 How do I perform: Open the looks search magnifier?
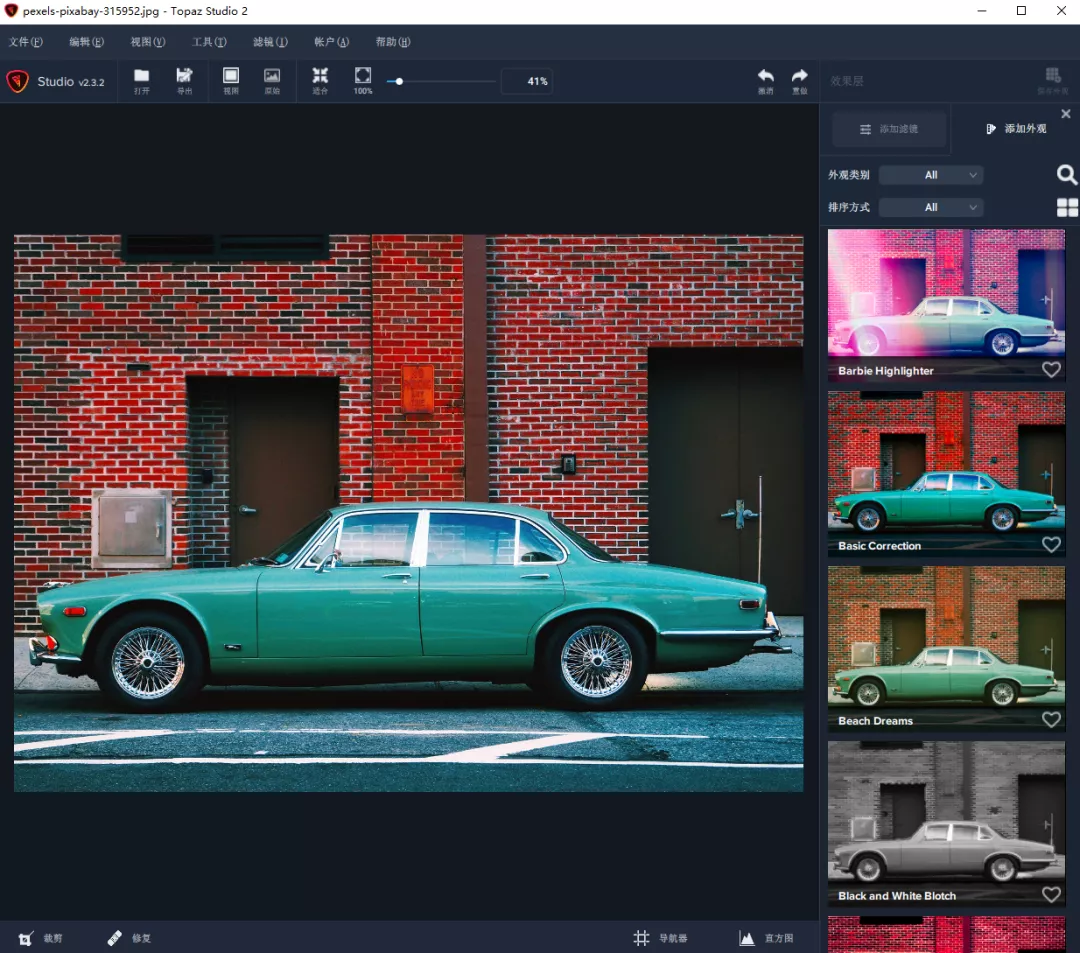pos(1067,175)
